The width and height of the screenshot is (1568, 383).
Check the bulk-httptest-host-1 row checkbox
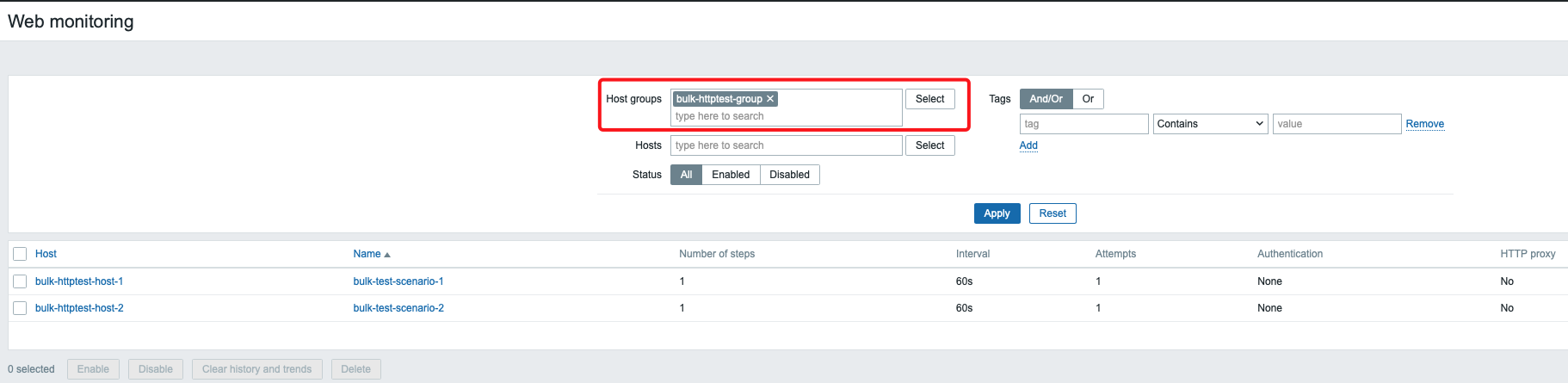point(20,281)
